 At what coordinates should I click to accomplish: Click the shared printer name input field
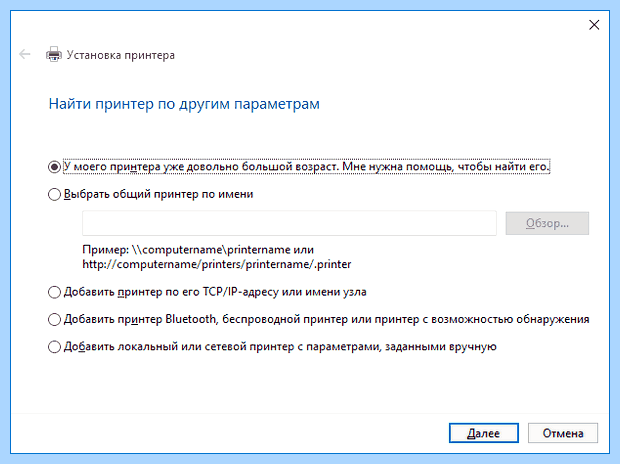click(289, 223)
